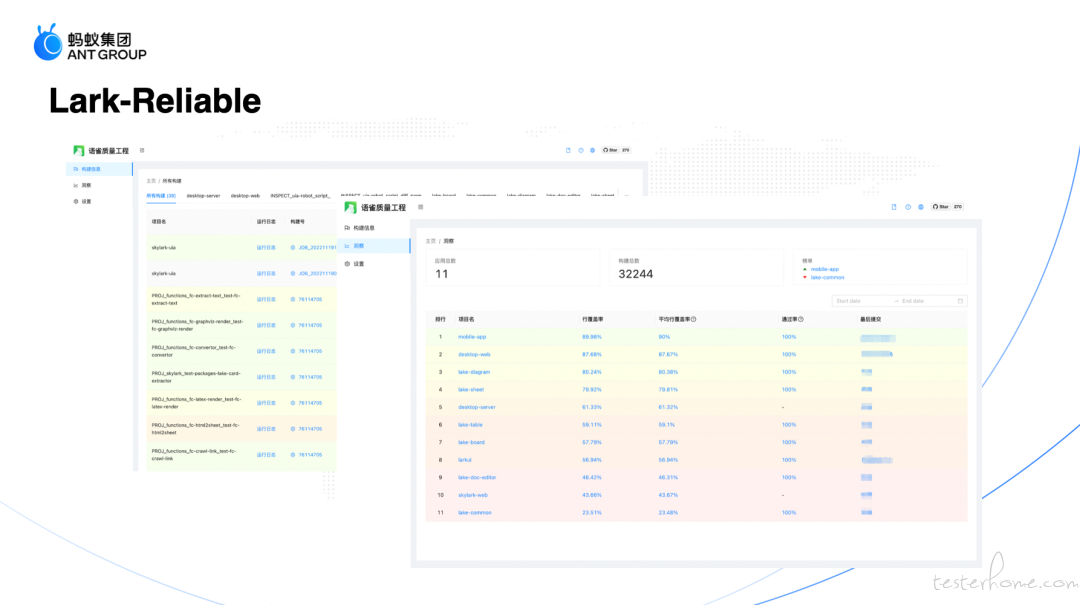Click globe icon in back window header

(592, 150)
